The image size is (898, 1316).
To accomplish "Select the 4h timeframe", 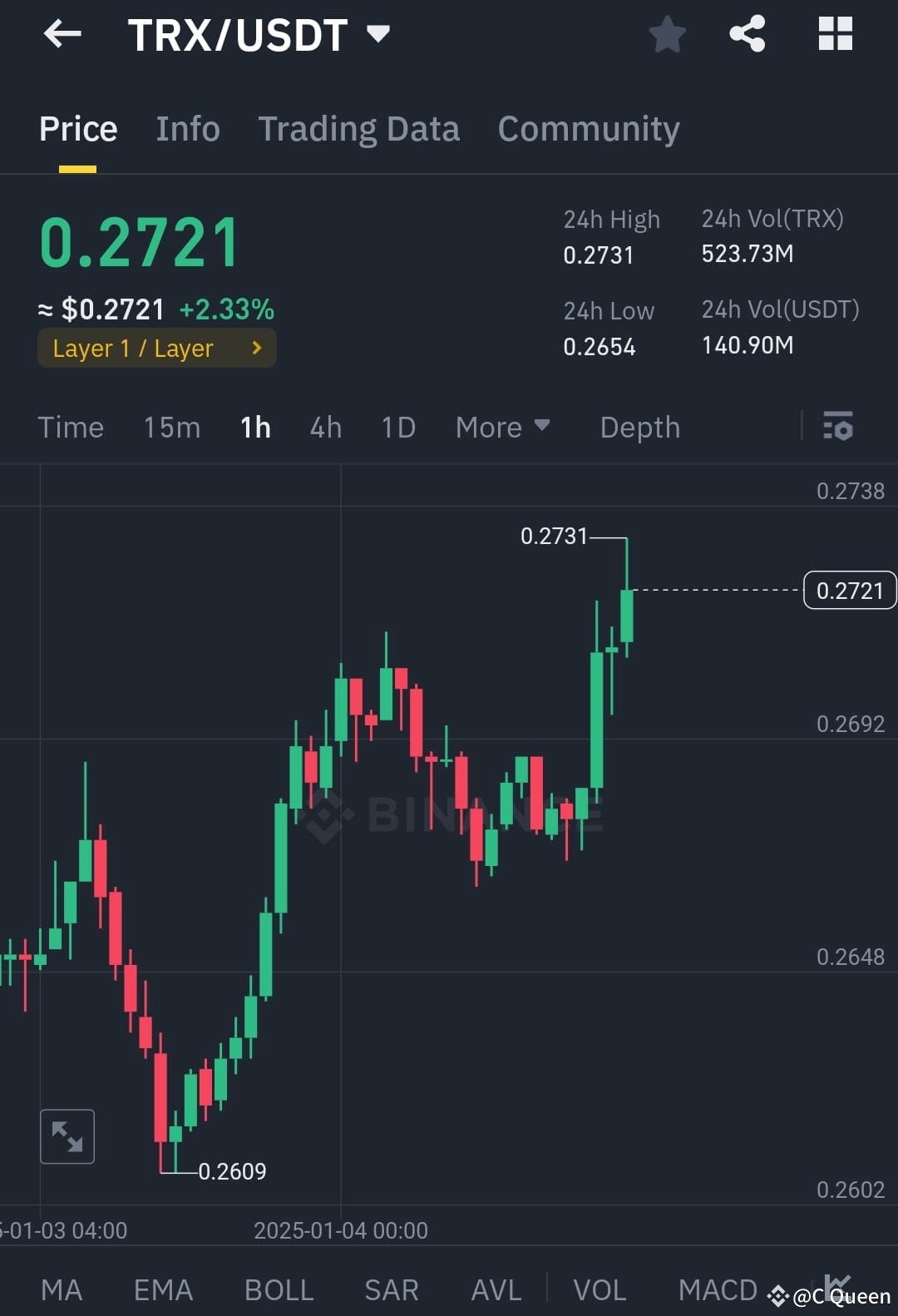I will tap(324, 427).
